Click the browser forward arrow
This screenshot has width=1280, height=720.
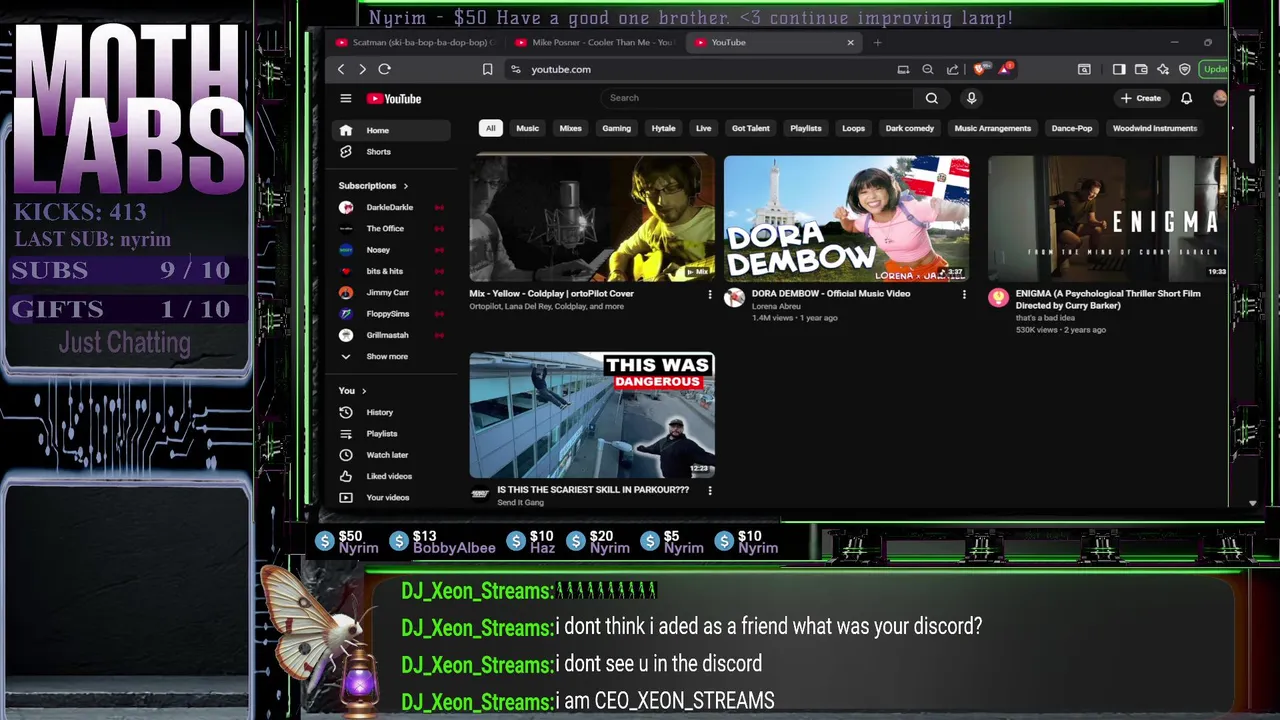(362, 69)
